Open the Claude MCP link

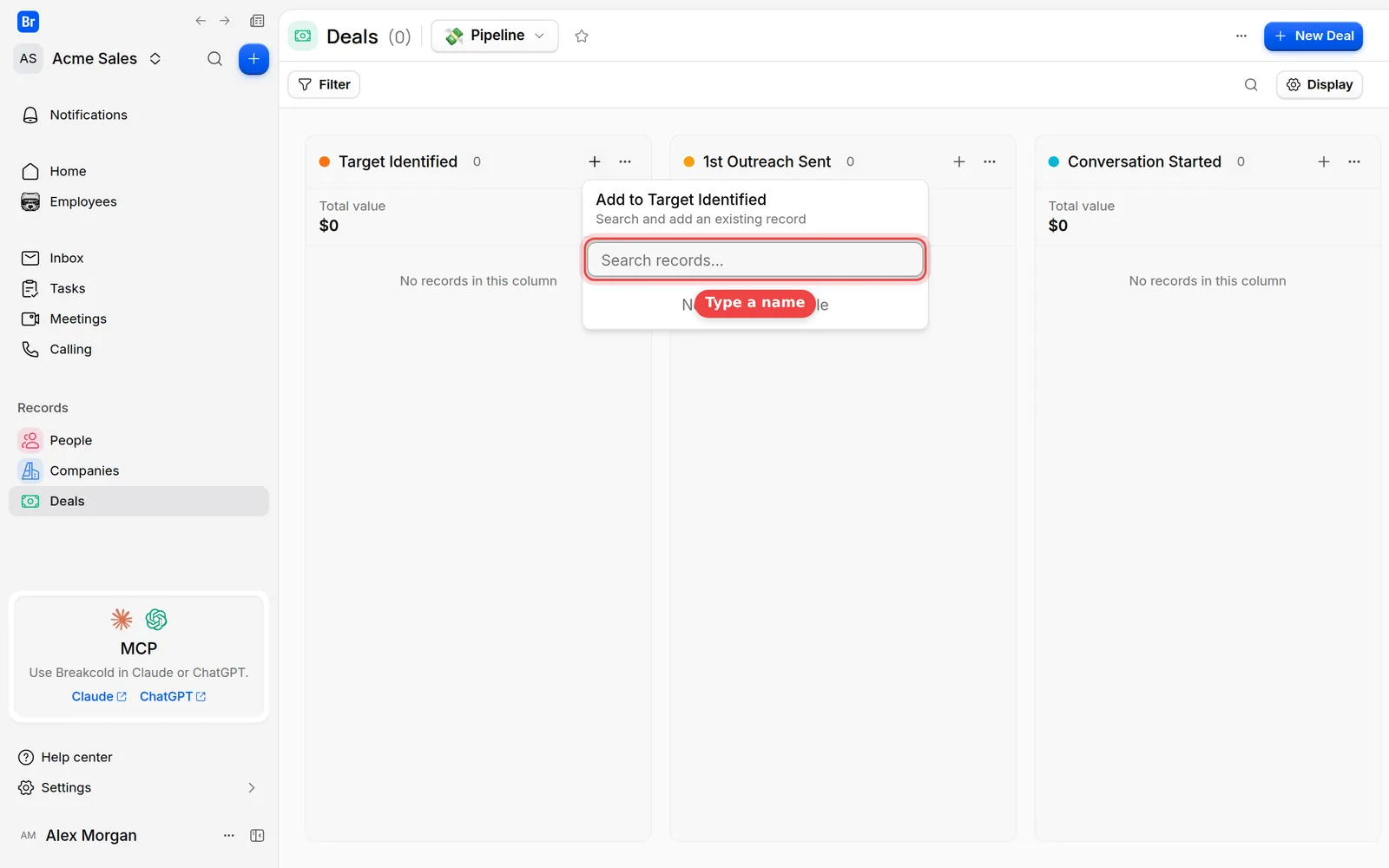[99, 696]
